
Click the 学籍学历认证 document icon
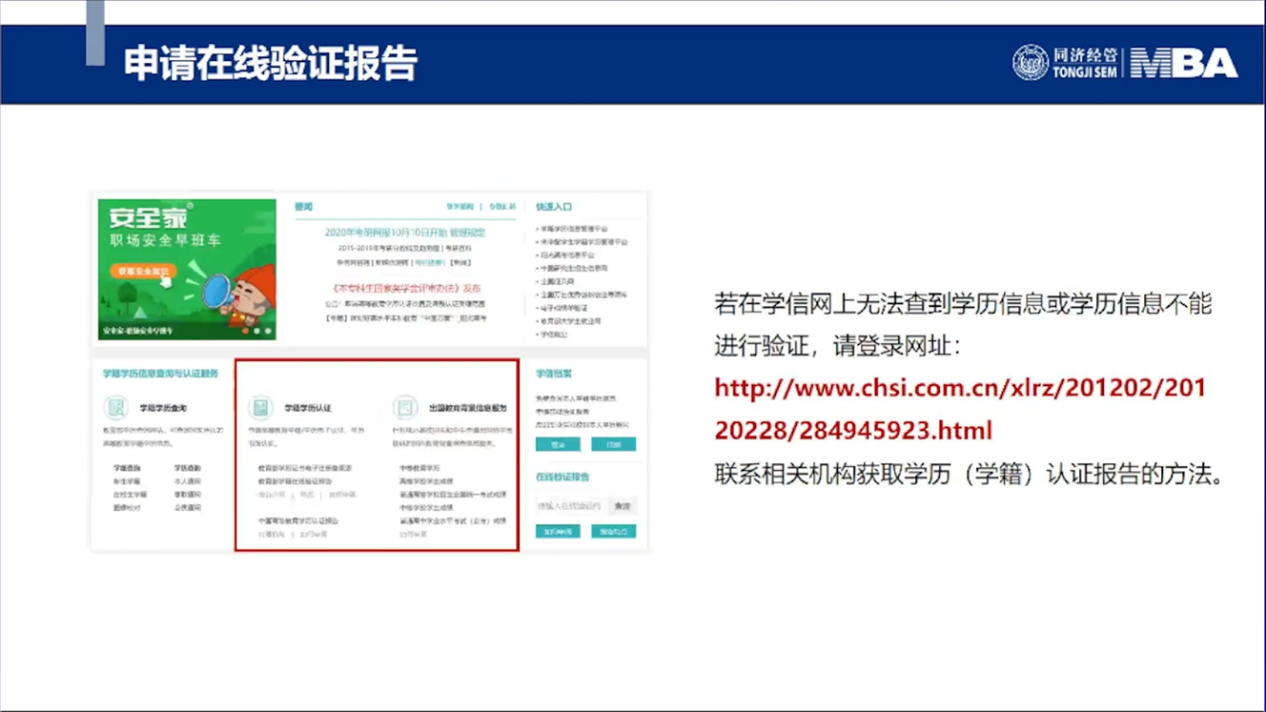[x=260, y=408]
